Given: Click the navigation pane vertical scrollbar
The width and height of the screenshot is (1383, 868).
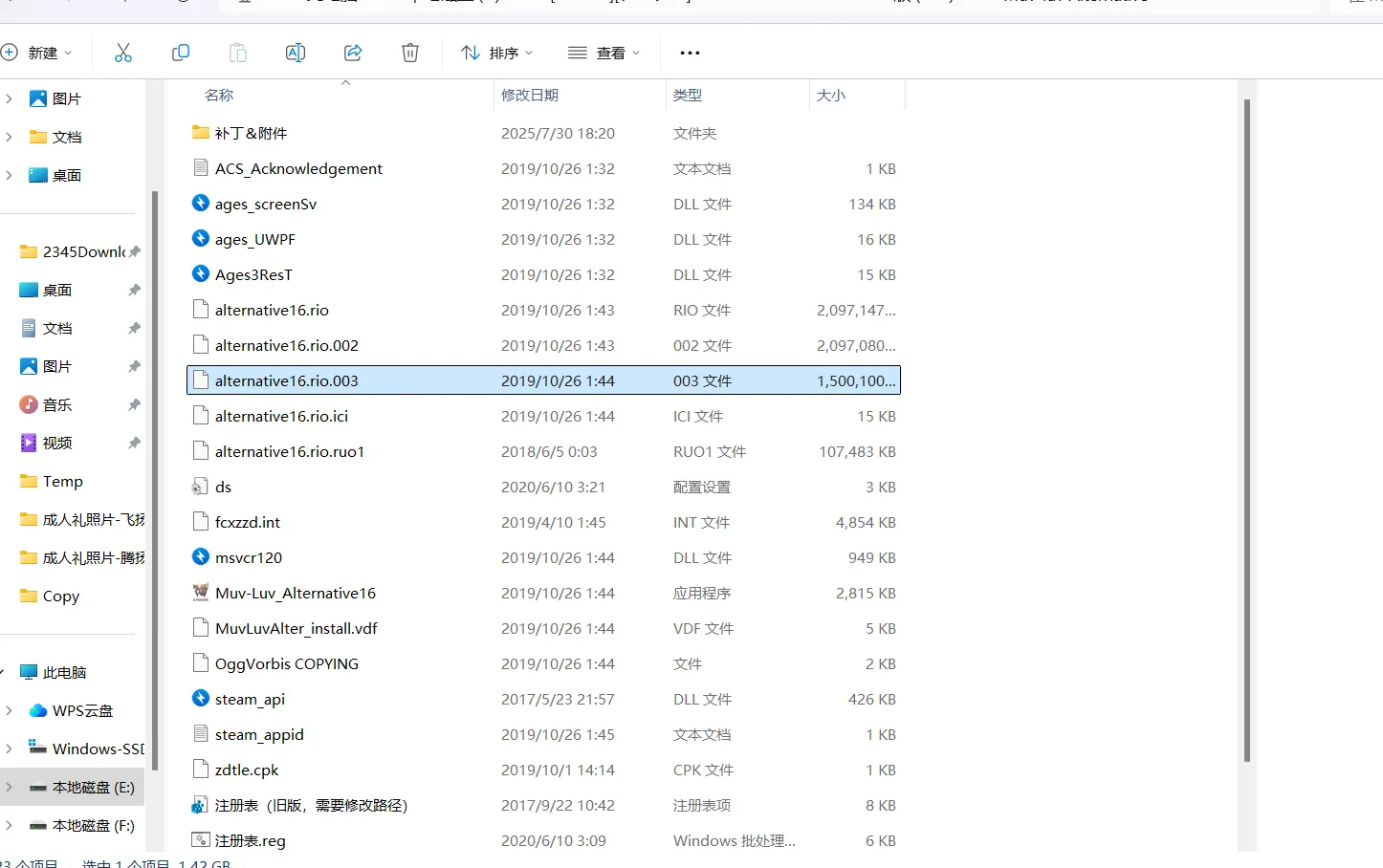Looking at the screenshot, I should pos(155,481).
